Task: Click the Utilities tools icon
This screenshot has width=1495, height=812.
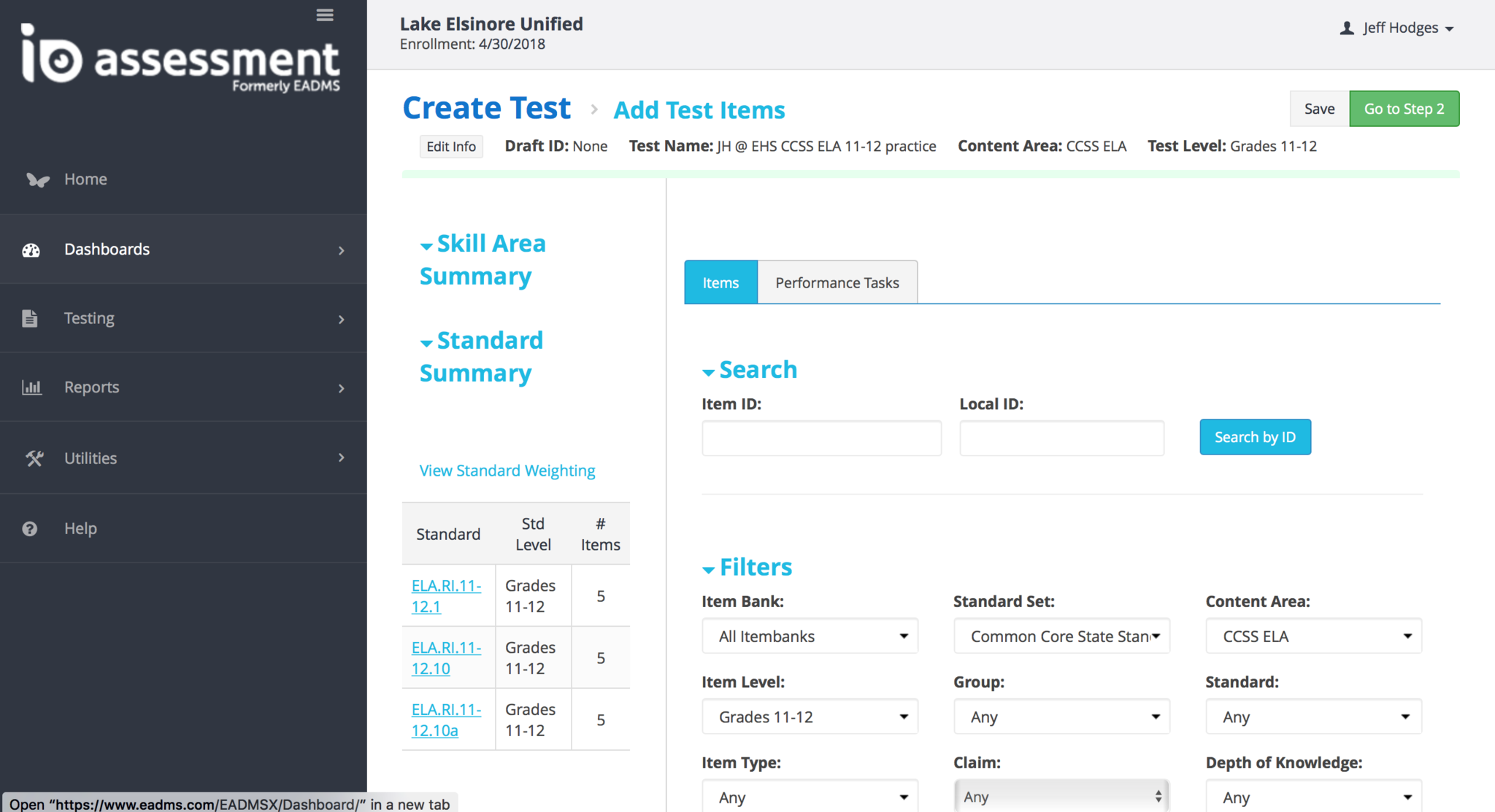Action: (34, 458)
